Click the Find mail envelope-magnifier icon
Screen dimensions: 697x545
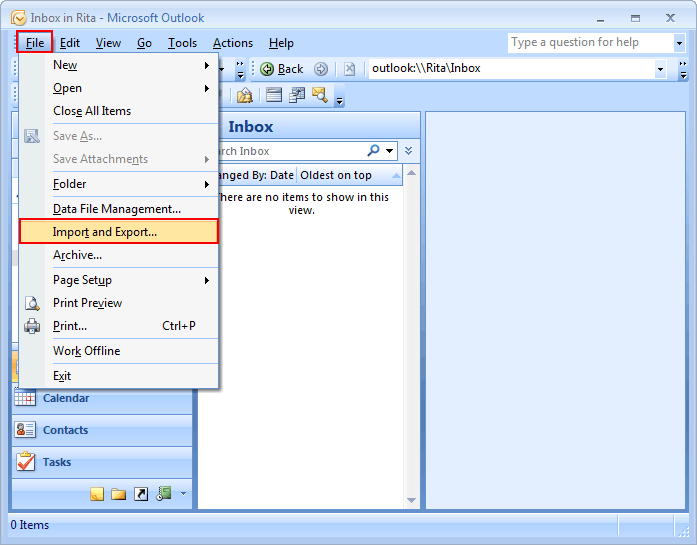coord(320,95)
